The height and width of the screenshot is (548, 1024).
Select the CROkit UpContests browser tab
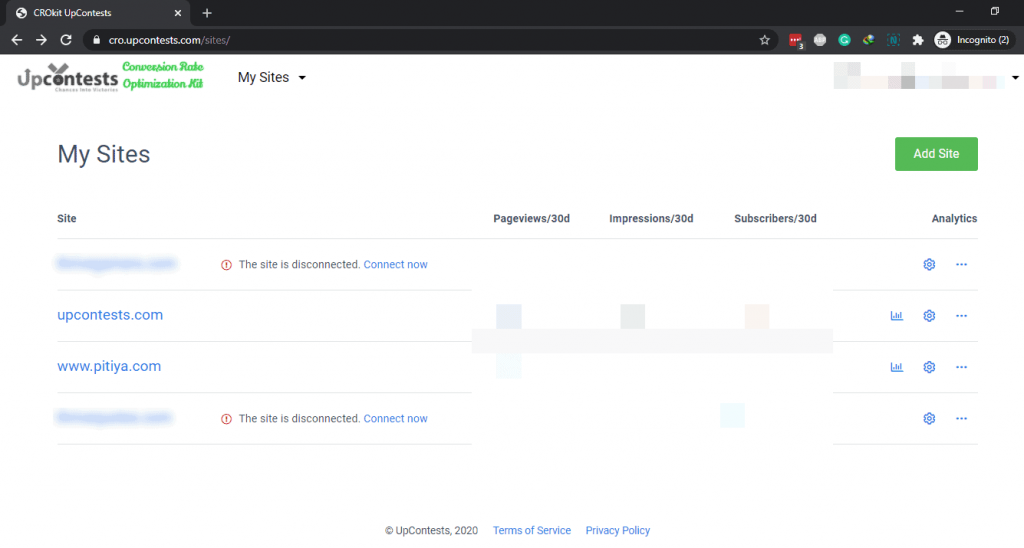coord(97,13)
